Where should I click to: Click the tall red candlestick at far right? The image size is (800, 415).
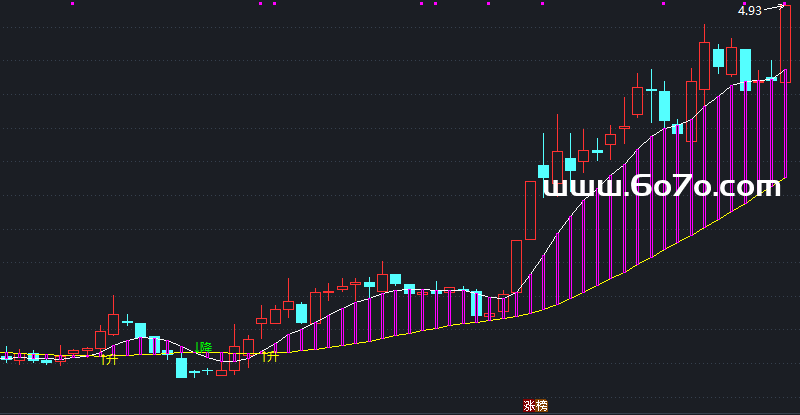click(x=785, y=45)
